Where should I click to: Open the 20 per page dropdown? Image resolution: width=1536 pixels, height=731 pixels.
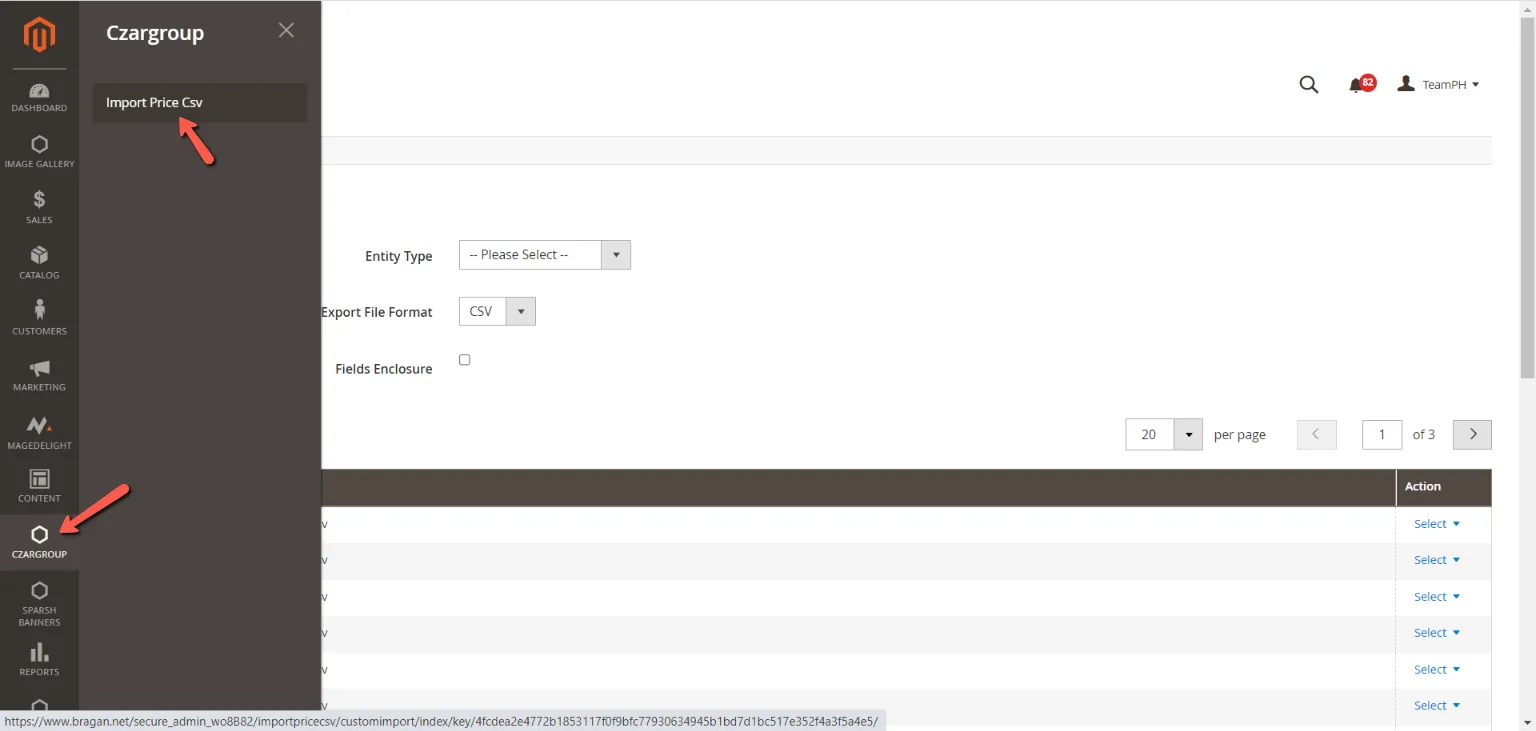click(x=1164, y=434)
